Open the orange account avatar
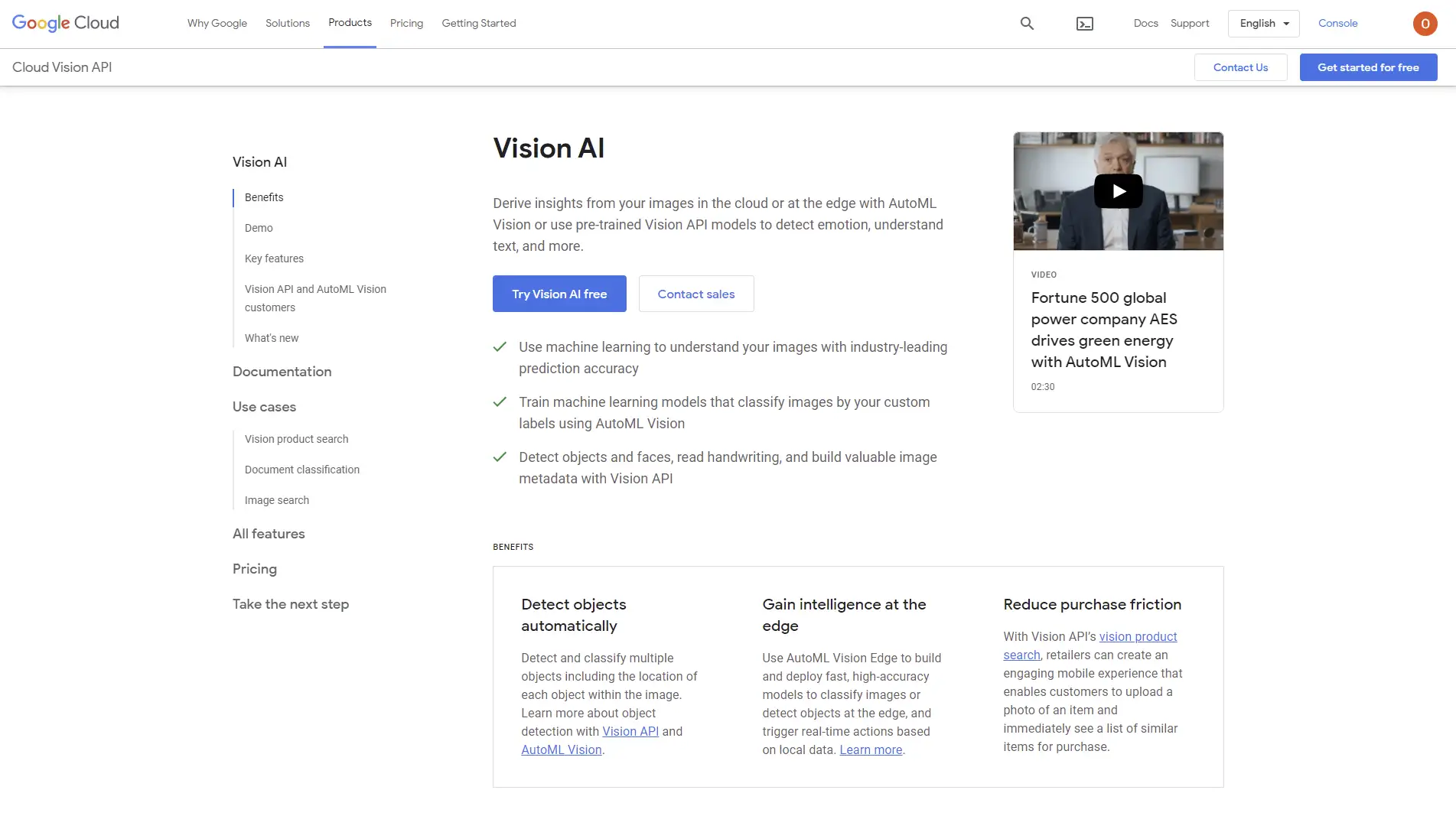Screen dimensions: 1456x829 pos(1425,24)
